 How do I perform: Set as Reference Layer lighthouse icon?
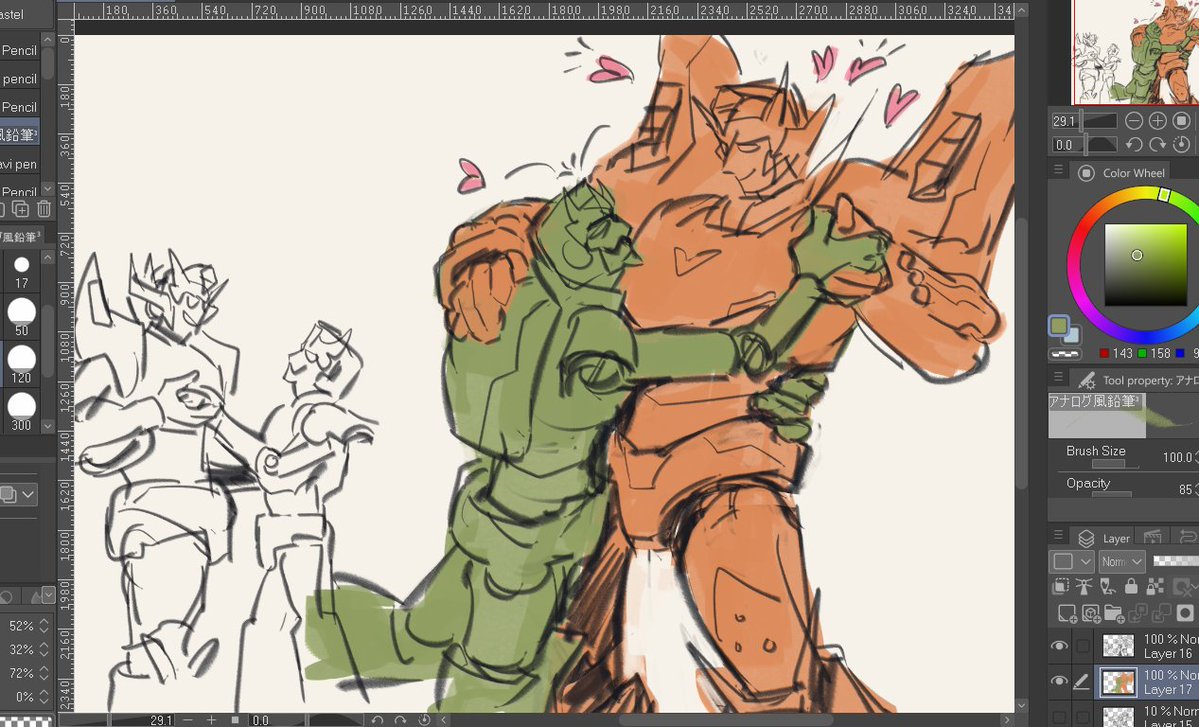[x=1084, y=586]
